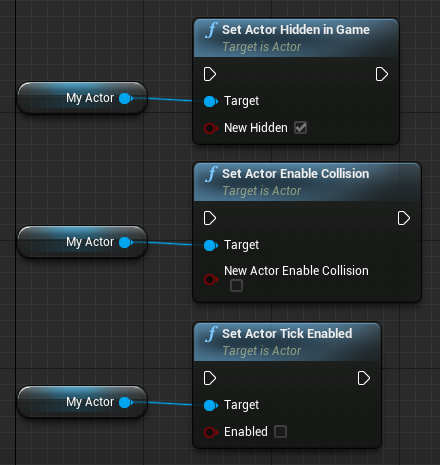440x465 pixels.
Task: Click input execution pin of Set Actor Hidden in Game
Action: point(210,74)
